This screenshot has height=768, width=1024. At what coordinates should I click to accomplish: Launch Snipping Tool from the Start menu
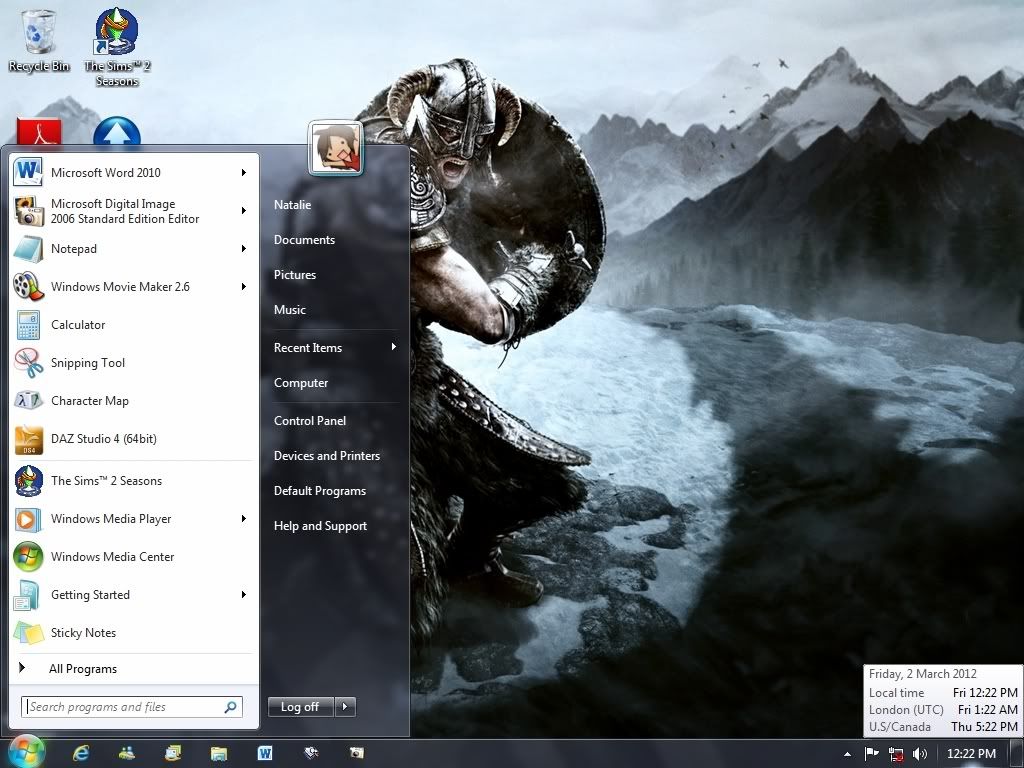pyautogui.click(x=88, y=363)
